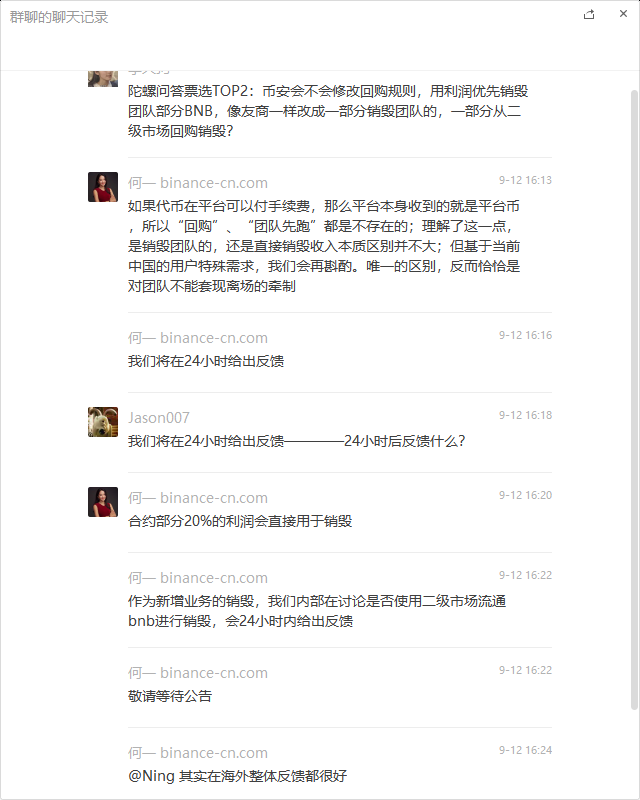This screenshot has height=800, width=640.
Task: Click sender name on 16:24 message
Action: [x=198, y=753]
